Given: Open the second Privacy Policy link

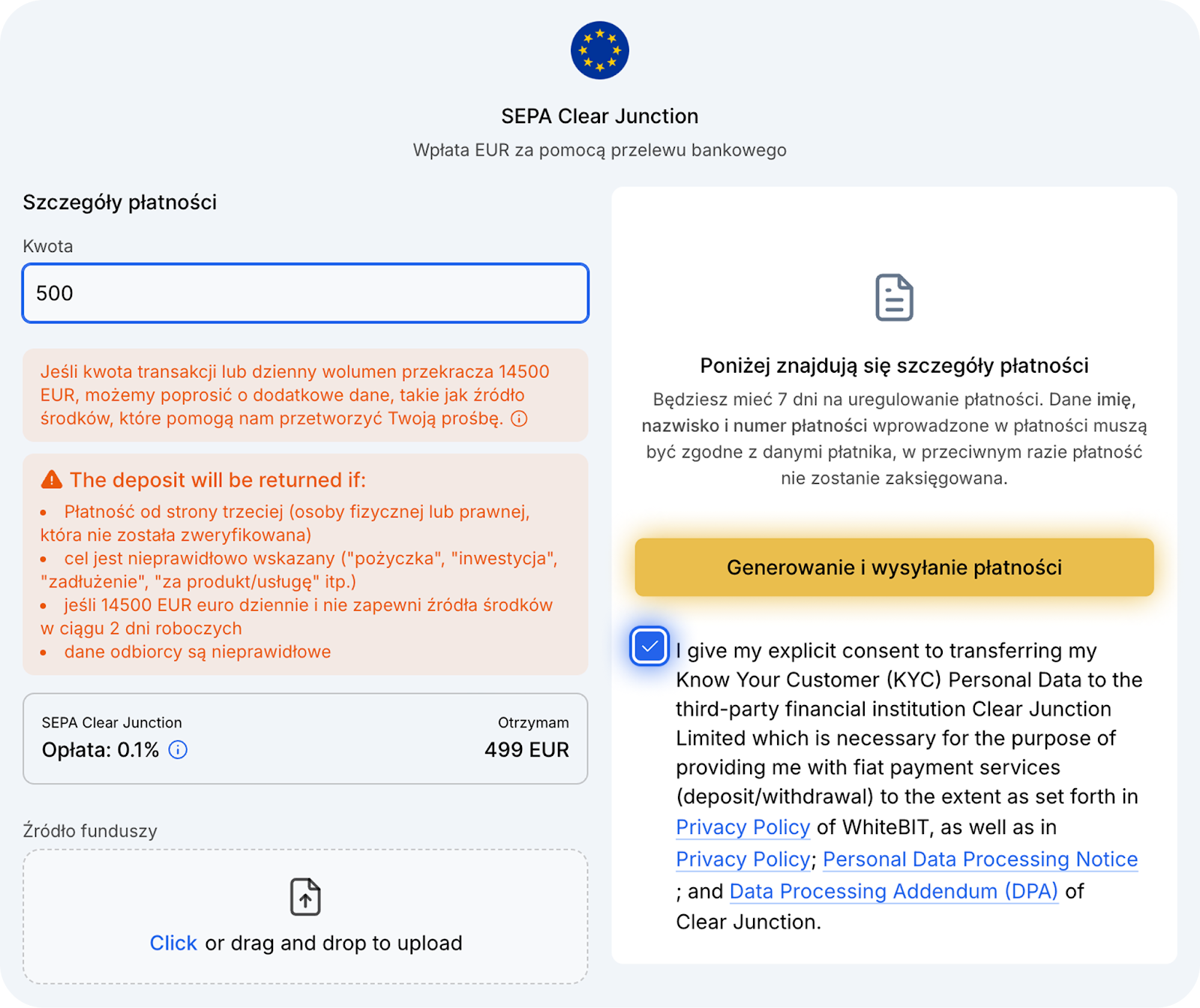Looking at the screenshot, I should (x=742, y=859).
